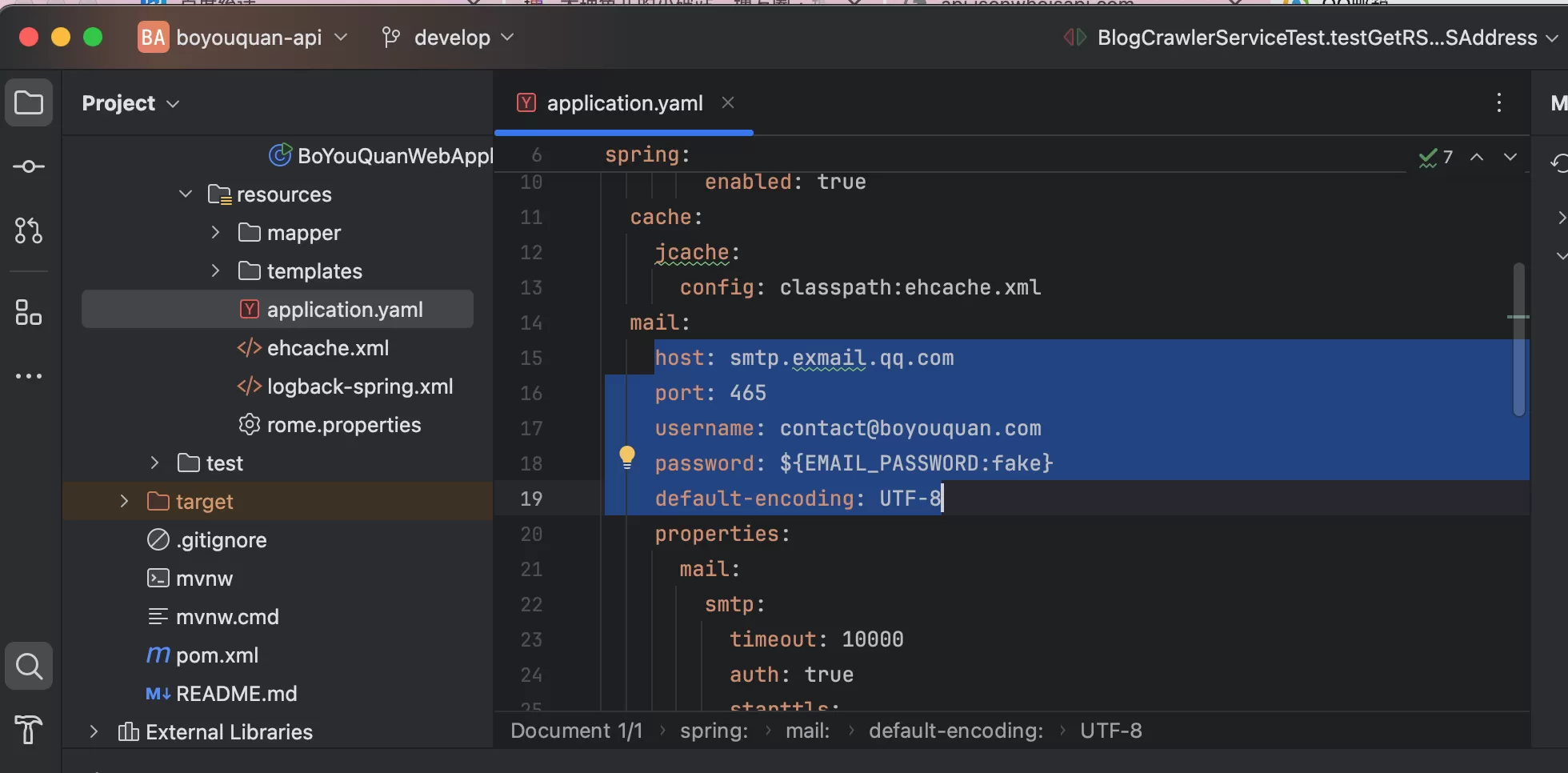Viewport: 1568px width, 773px height.
Task: Open the Commit tool window
Action: click(29, 166)
